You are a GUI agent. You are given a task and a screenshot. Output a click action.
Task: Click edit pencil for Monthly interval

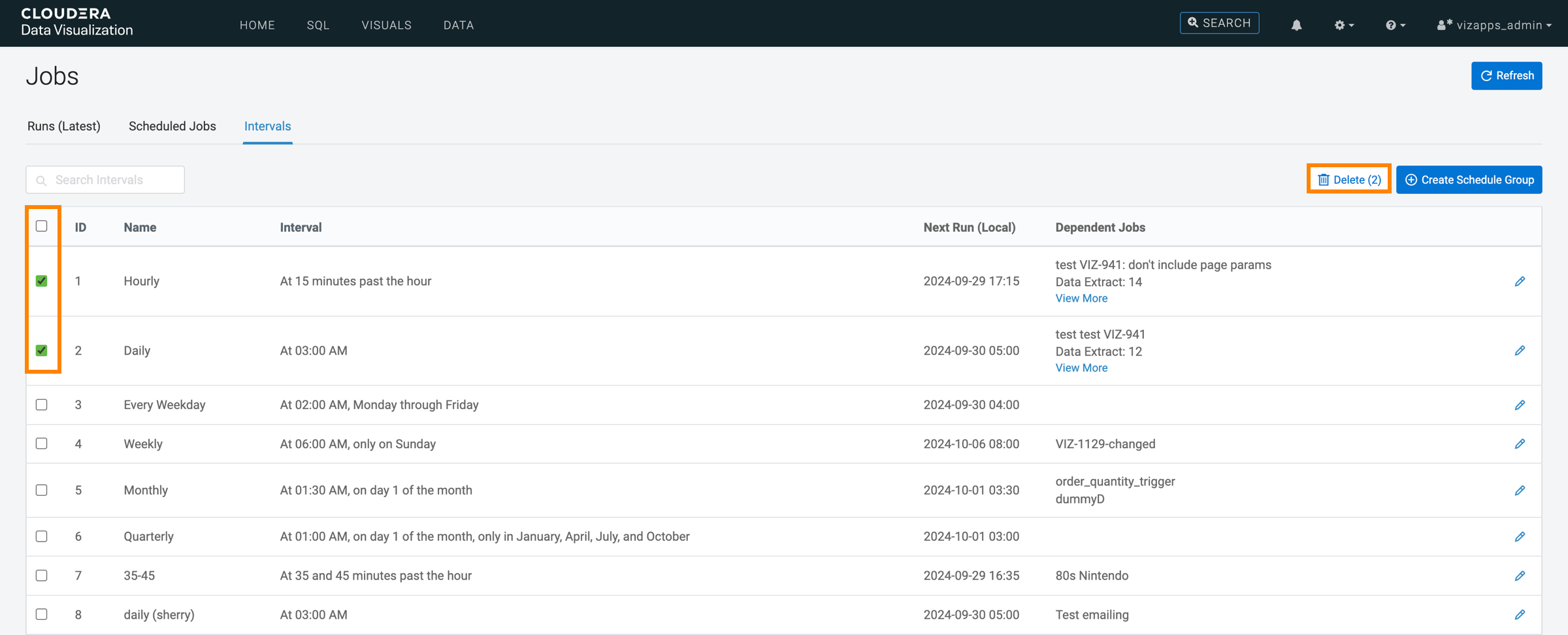click(x=1520, y=491)
